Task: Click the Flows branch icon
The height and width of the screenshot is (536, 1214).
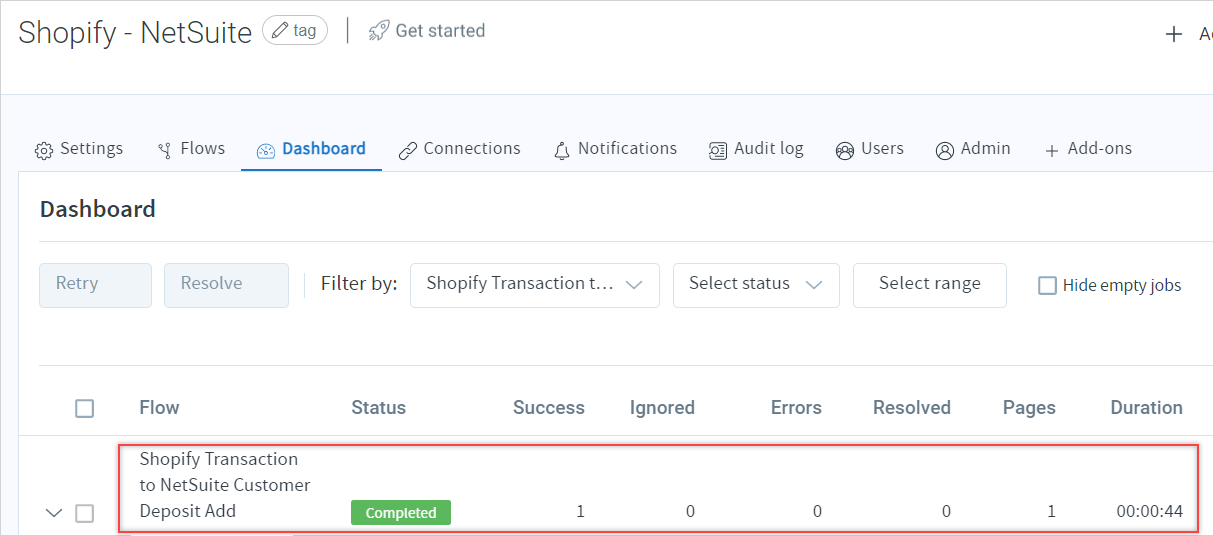Action: pos(165,150)
